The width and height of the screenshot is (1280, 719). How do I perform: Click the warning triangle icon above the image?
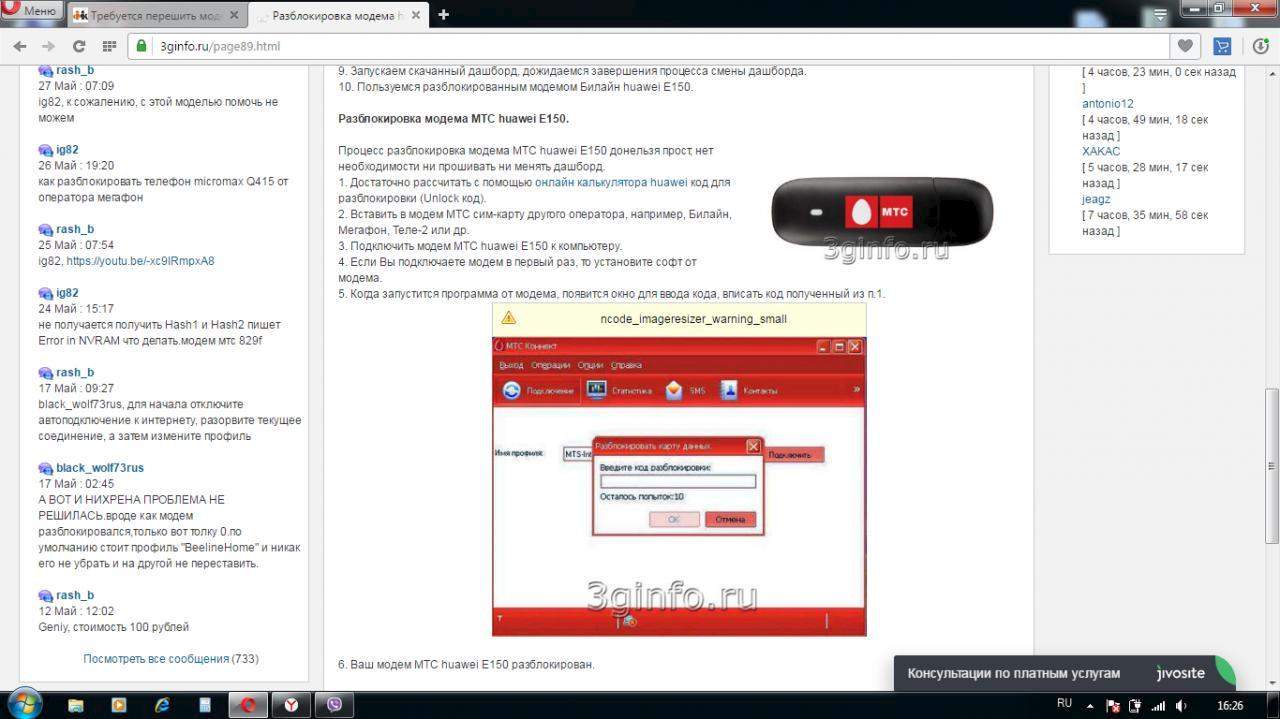(x=508, y=318)
